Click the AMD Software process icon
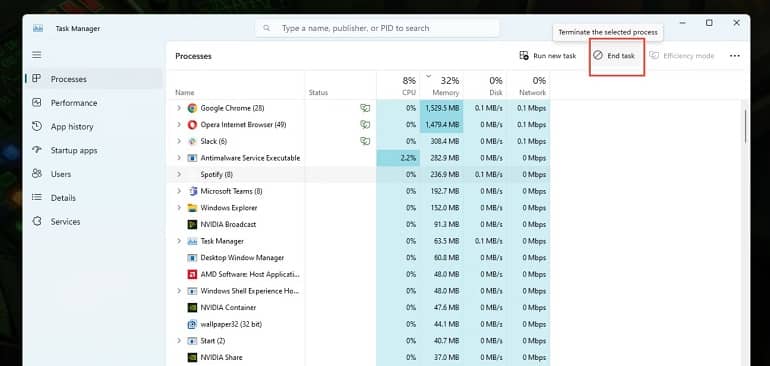This screenshot has width=770, height=366. 192,275
